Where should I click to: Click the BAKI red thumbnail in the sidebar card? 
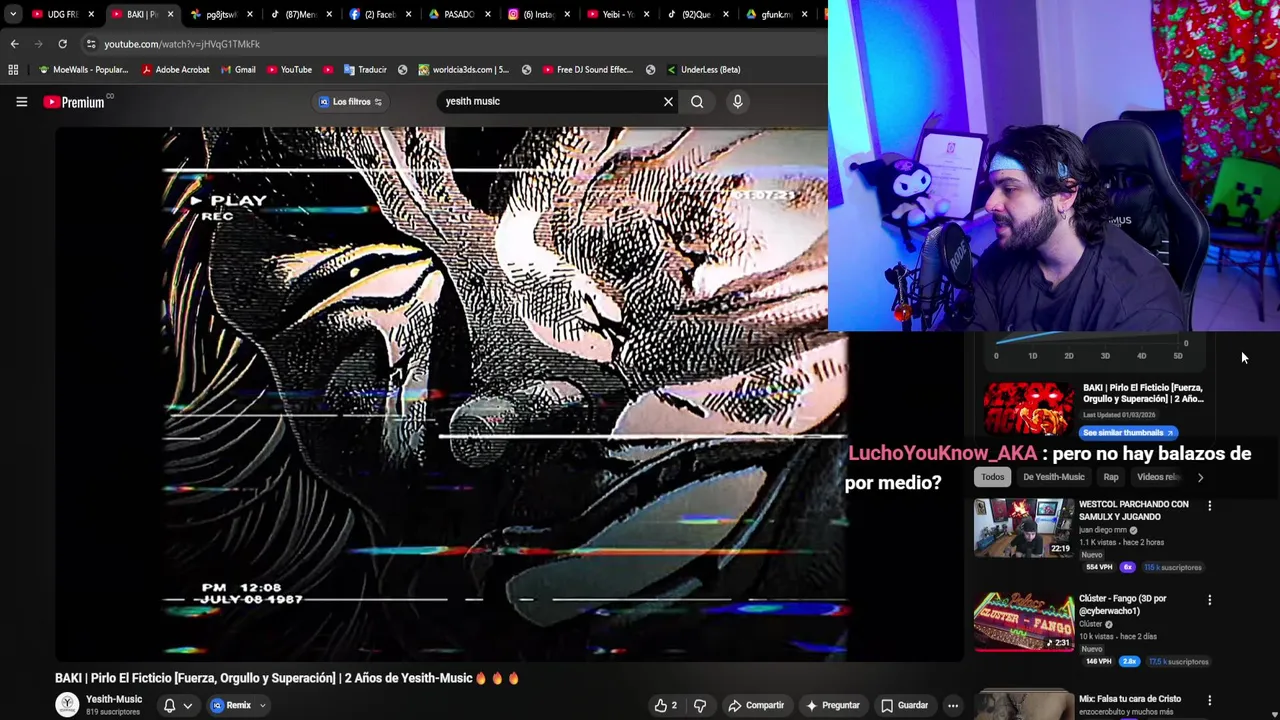coord(1028,409)
